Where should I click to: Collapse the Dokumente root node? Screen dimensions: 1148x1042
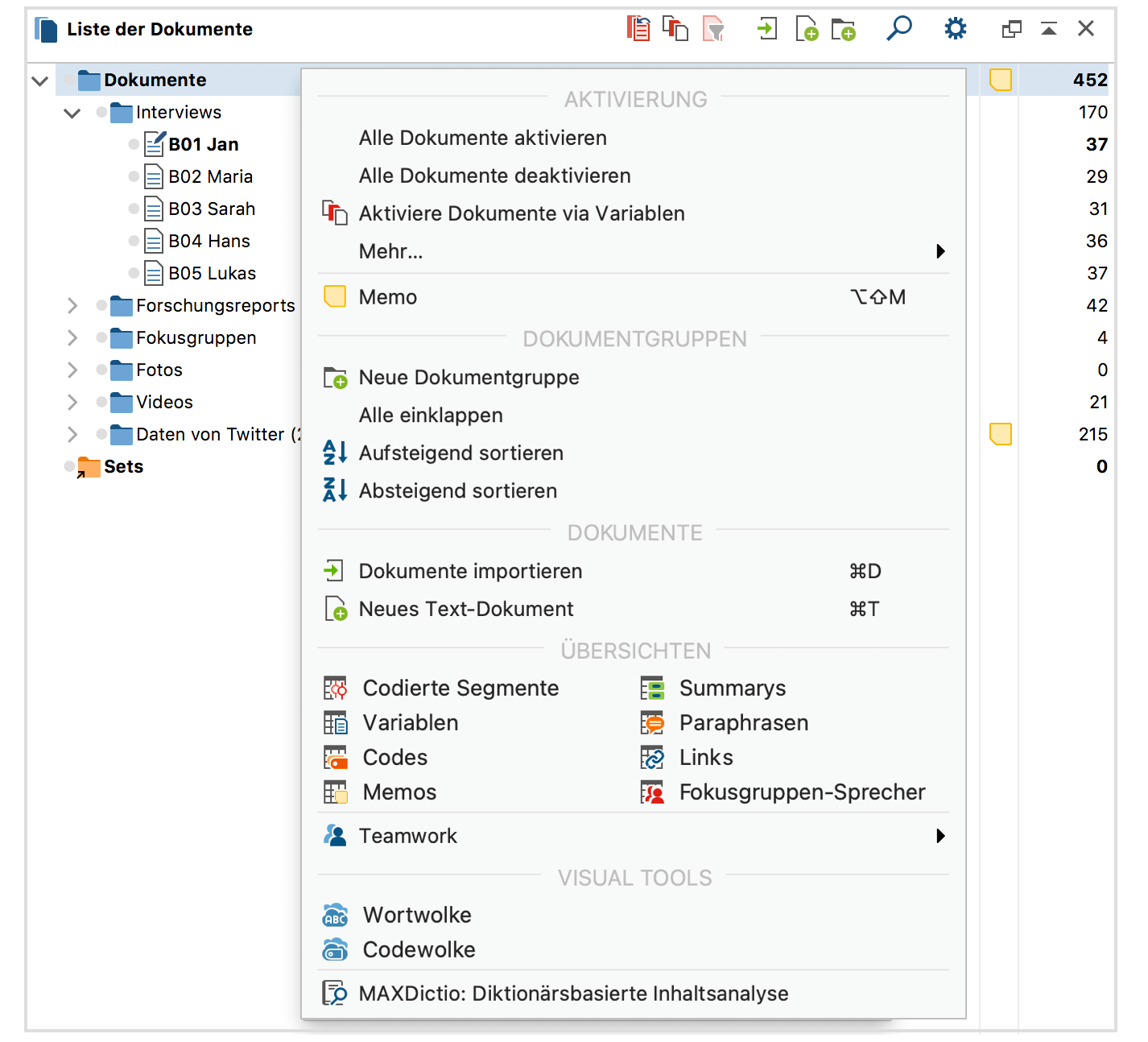tap(39, 81)
